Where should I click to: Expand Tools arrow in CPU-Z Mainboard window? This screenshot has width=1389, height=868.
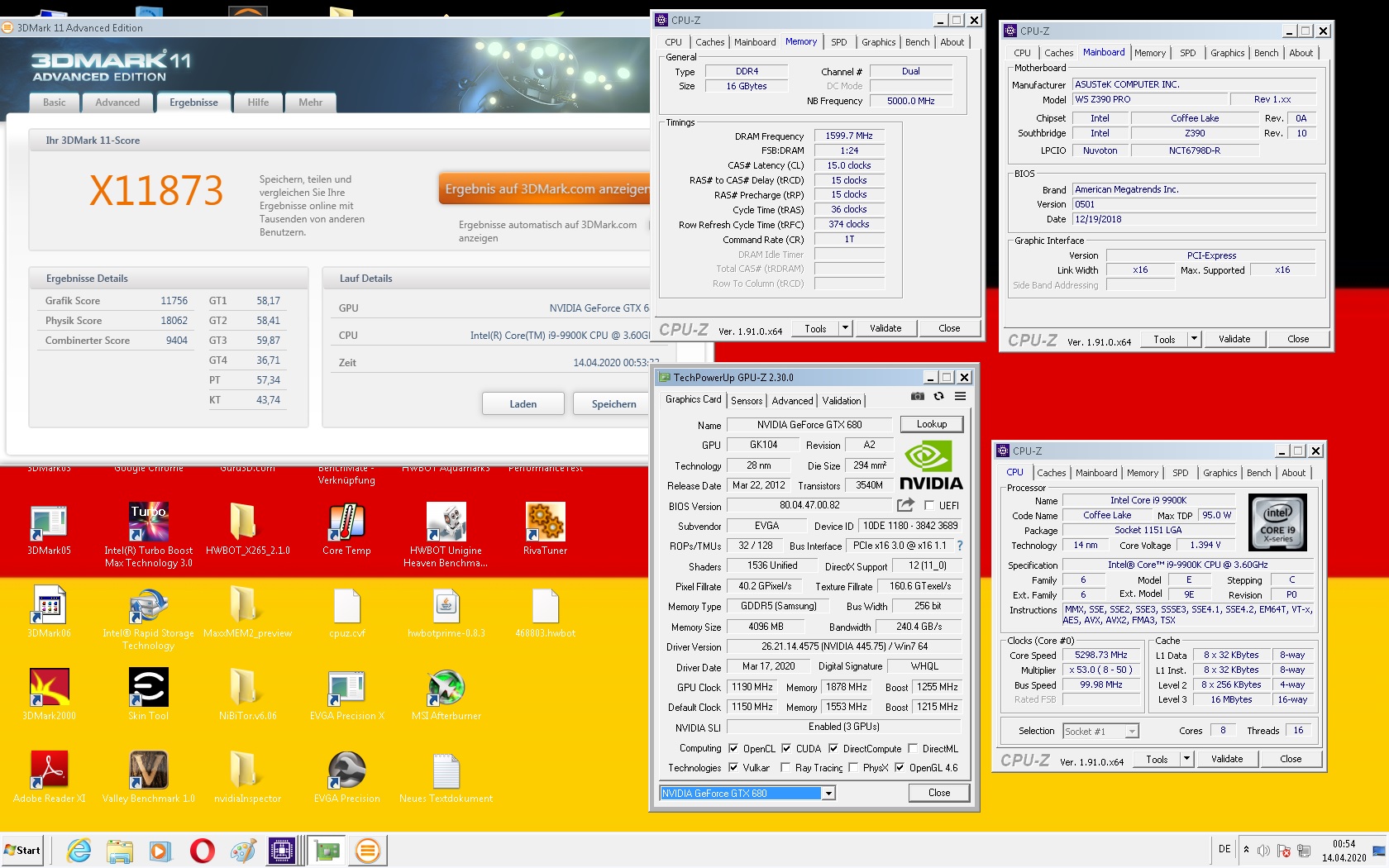pyautogui.click(x=1194, y=339)
